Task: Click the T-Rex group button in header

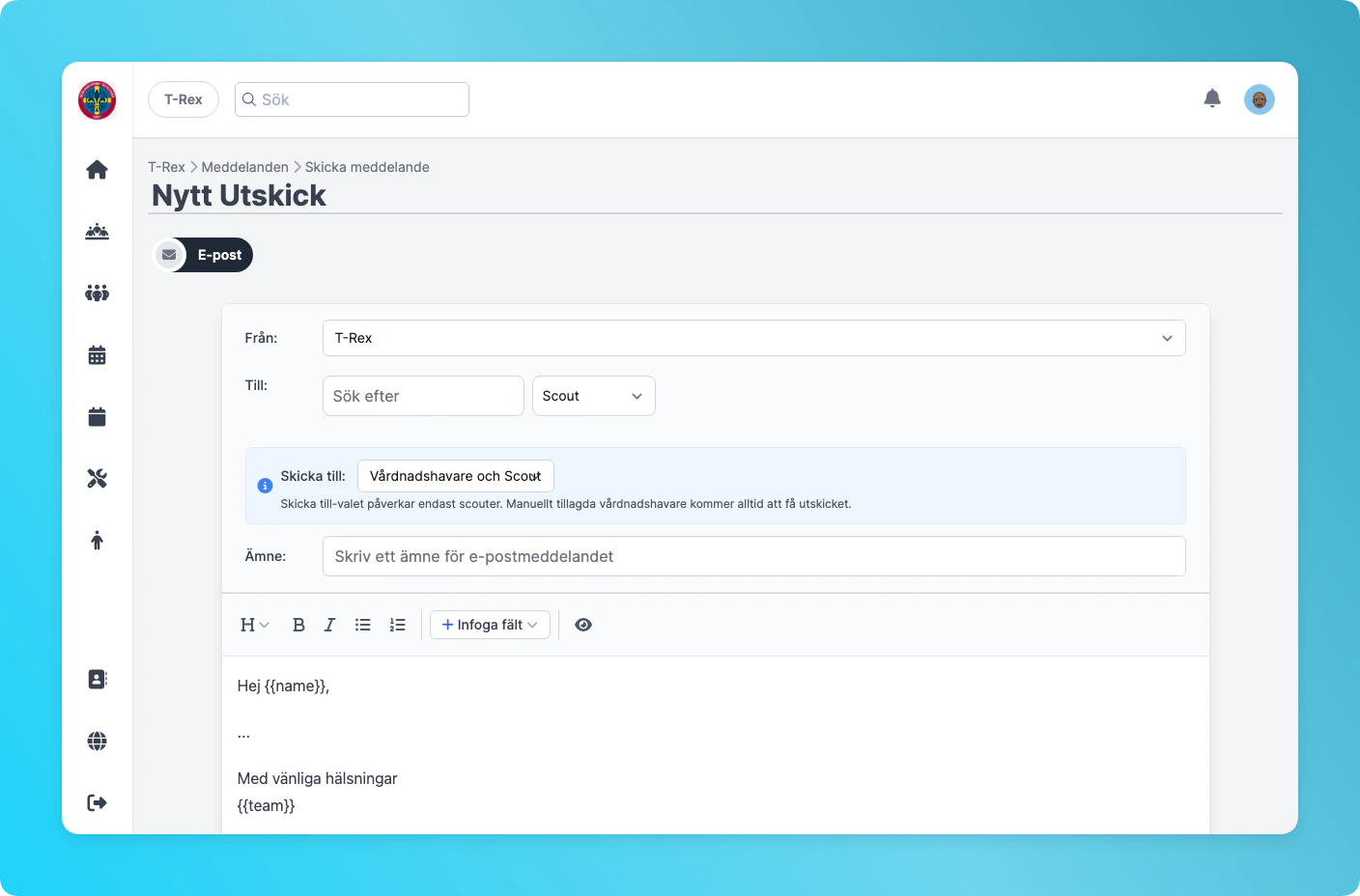Action: point(184,99)
